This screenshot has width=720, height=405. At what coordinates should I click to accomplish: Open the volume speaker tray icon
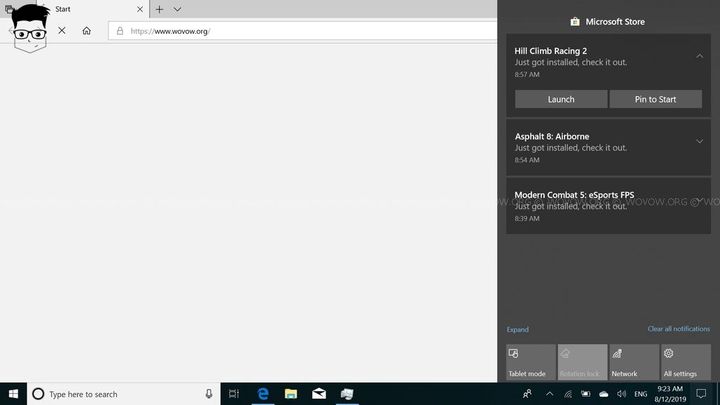click(621, 394)
